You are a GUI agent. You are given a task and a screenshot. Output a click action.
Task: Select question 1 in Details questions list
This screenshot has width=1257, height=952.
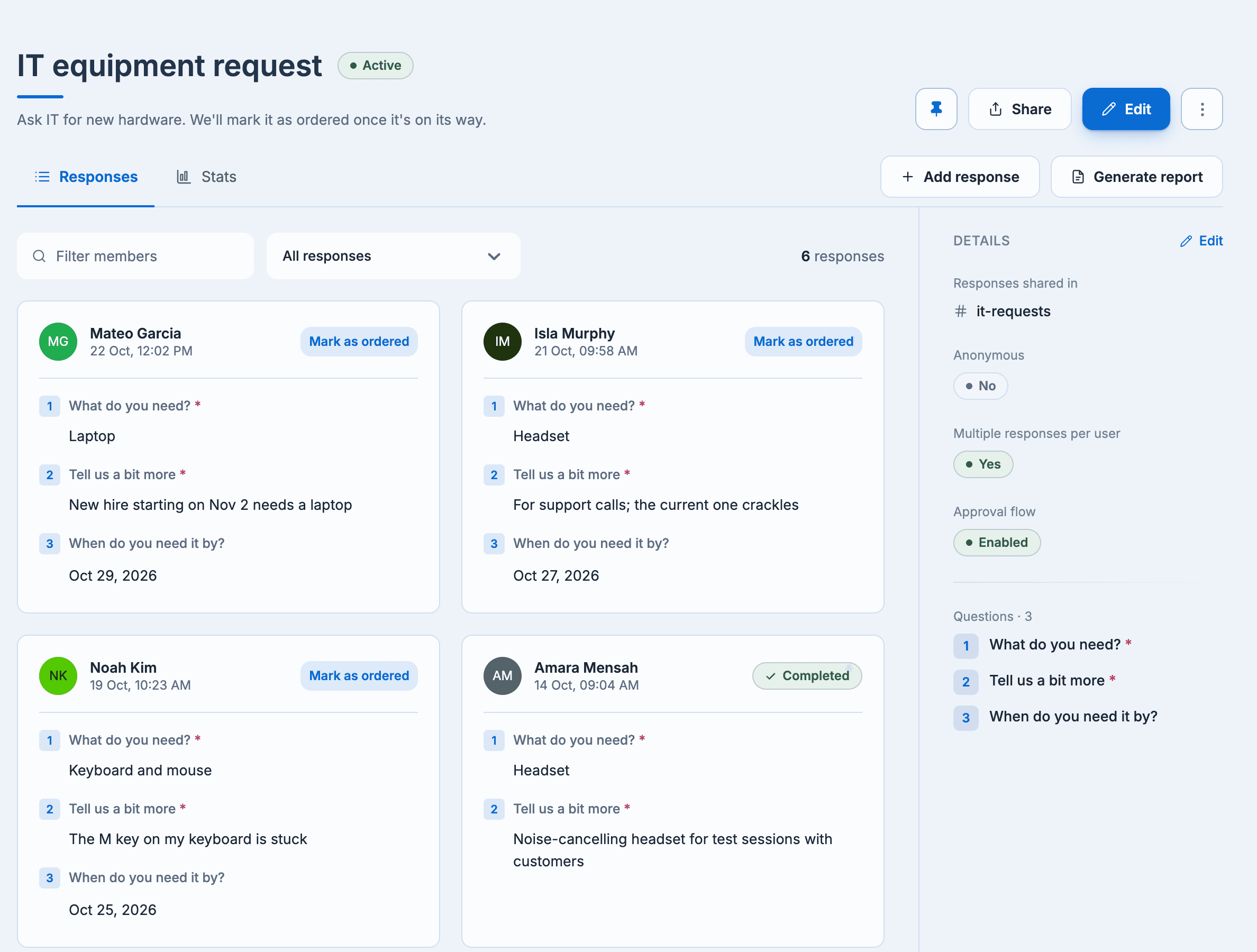pos(1043,645)
